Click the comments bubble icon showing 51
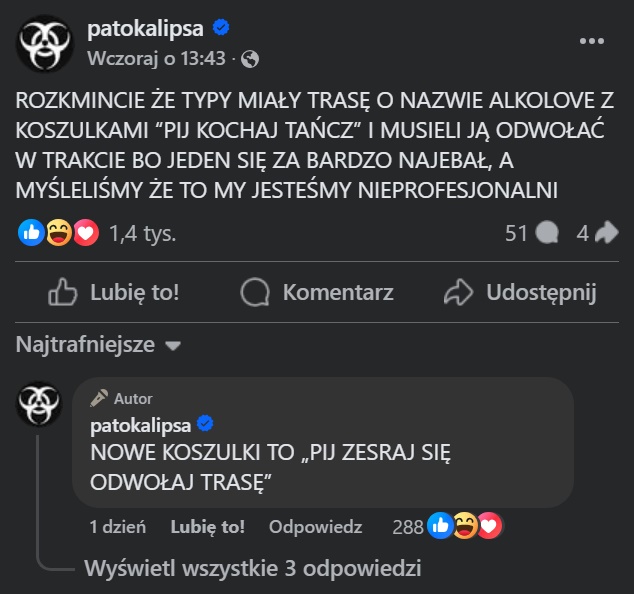This screenshot has height=594, width=634. (x=547, y=233)
